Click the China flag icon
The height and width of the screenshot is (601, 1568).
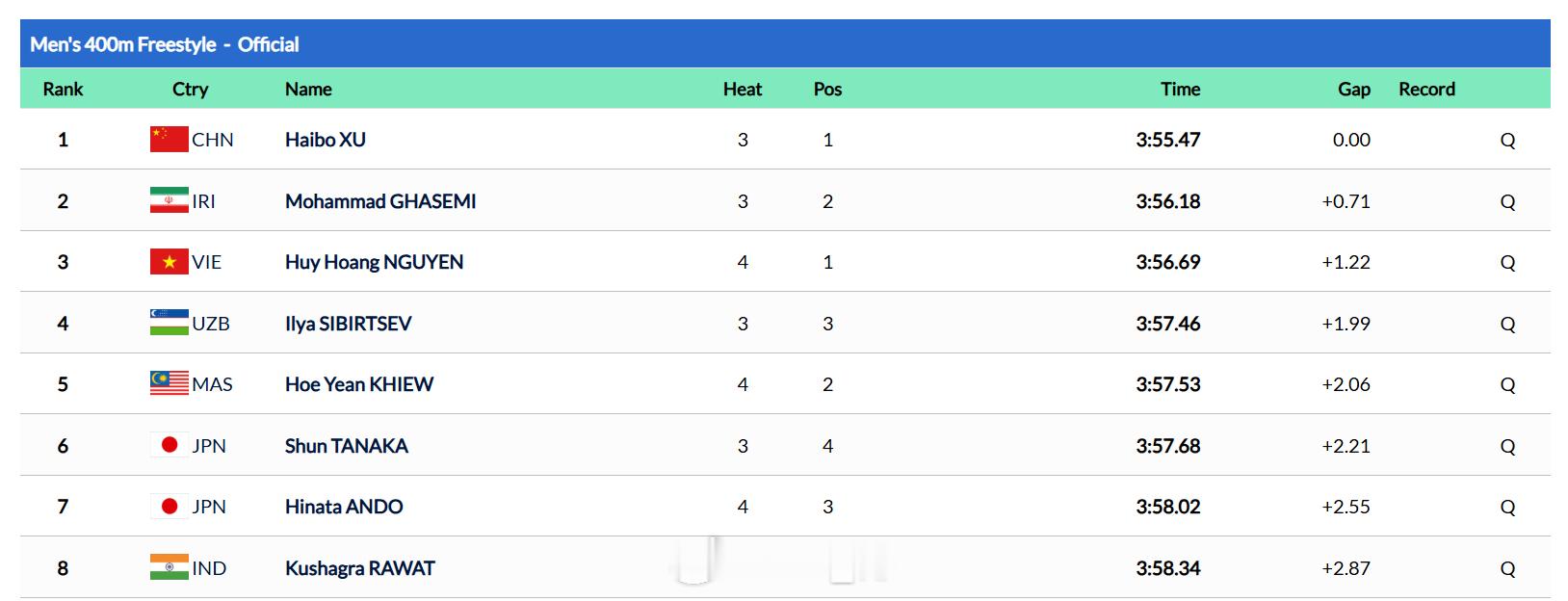click(169, 140)
